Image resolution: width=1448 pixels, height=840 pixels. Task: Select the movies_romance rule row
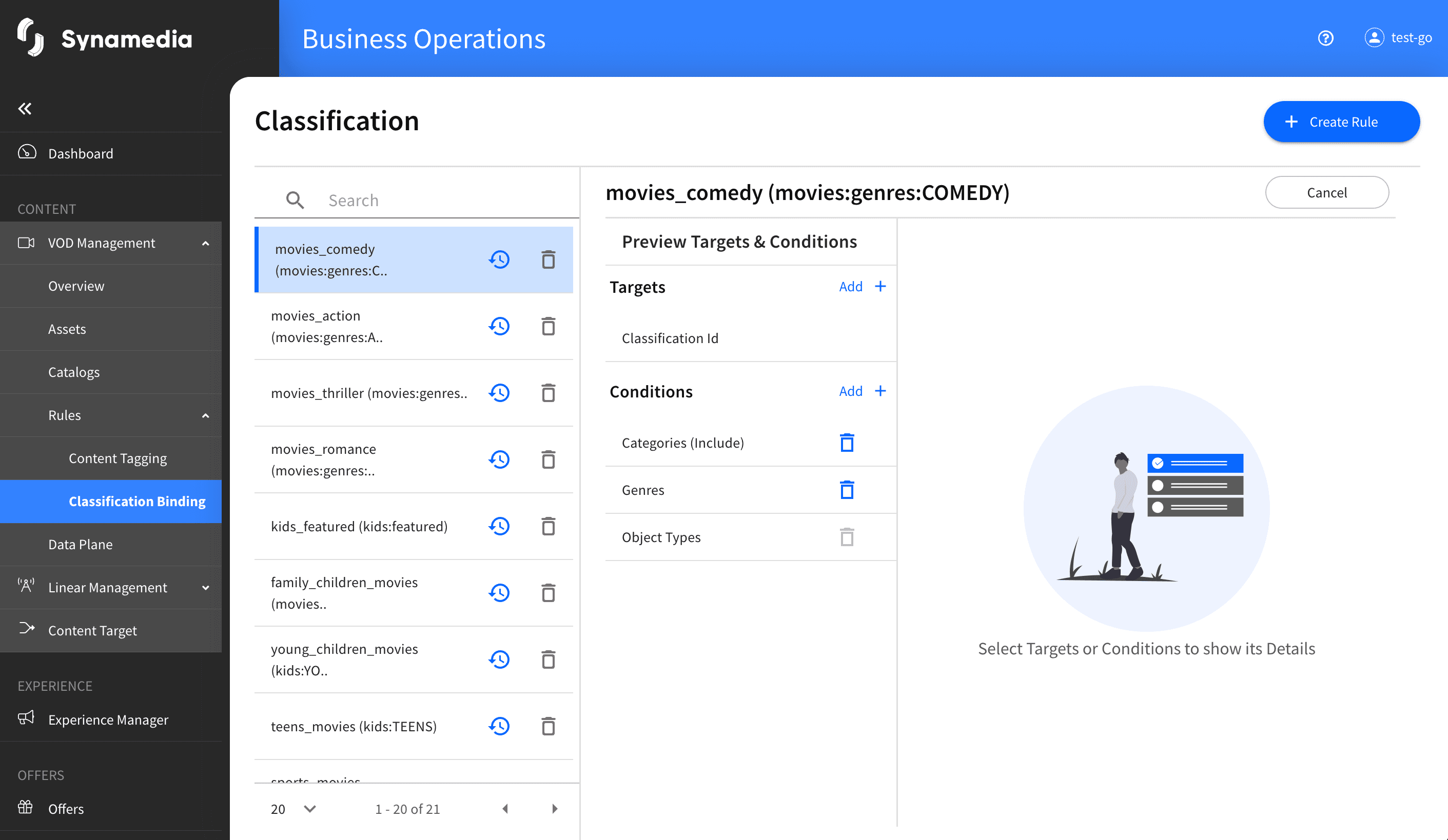pos(414,459)
